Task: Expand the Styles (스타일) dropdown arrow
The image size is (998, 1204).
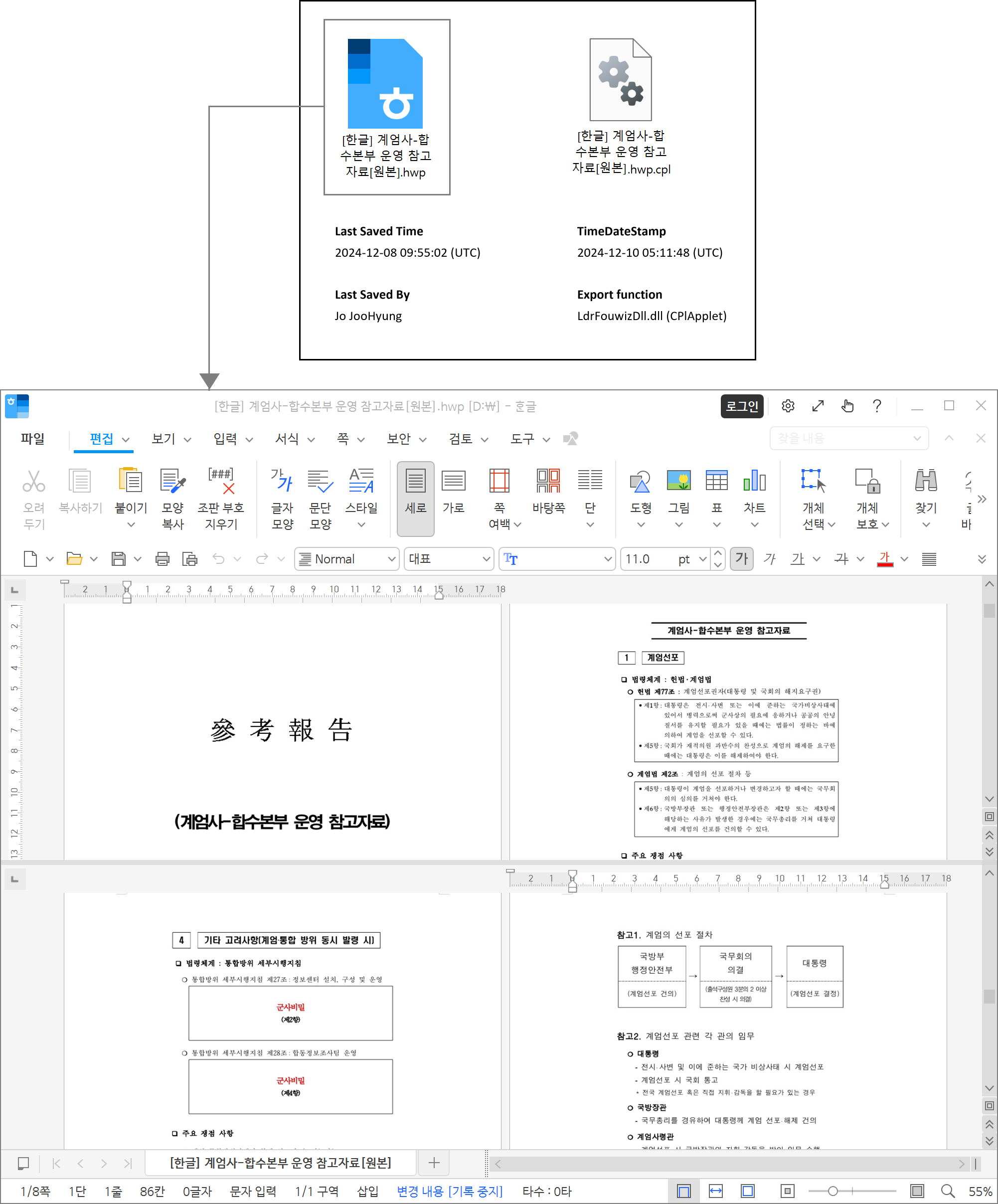Action: (x=361, y=524)
